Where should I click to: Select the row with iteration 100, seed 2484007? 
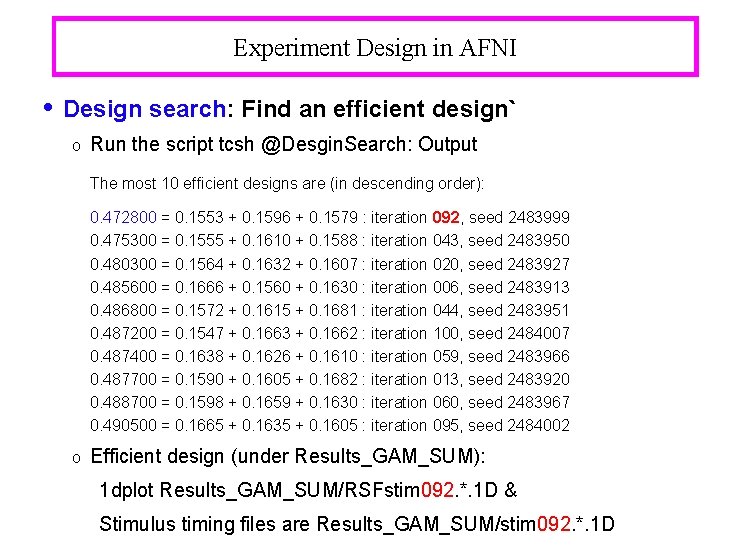(330, 333)
